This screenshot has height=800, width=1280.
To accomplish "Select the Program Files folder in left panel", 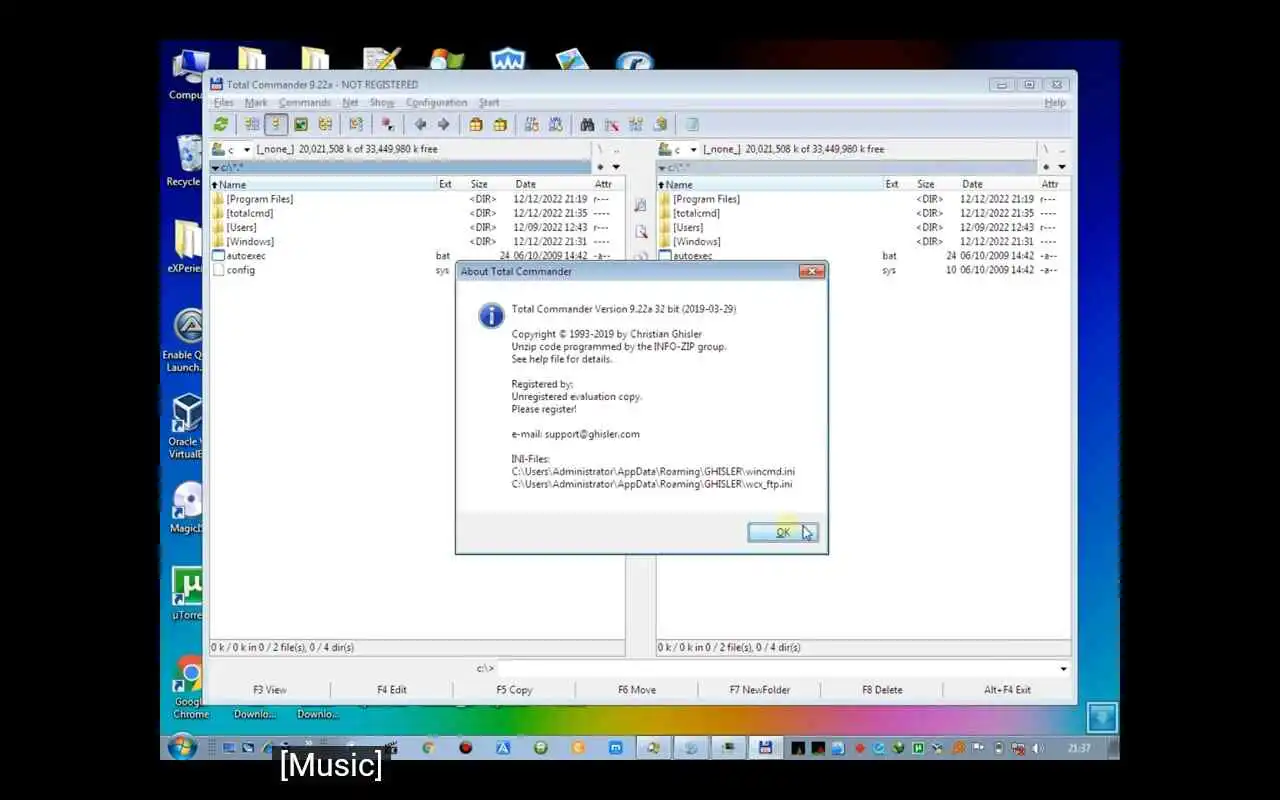I will (x=259, y=199).
